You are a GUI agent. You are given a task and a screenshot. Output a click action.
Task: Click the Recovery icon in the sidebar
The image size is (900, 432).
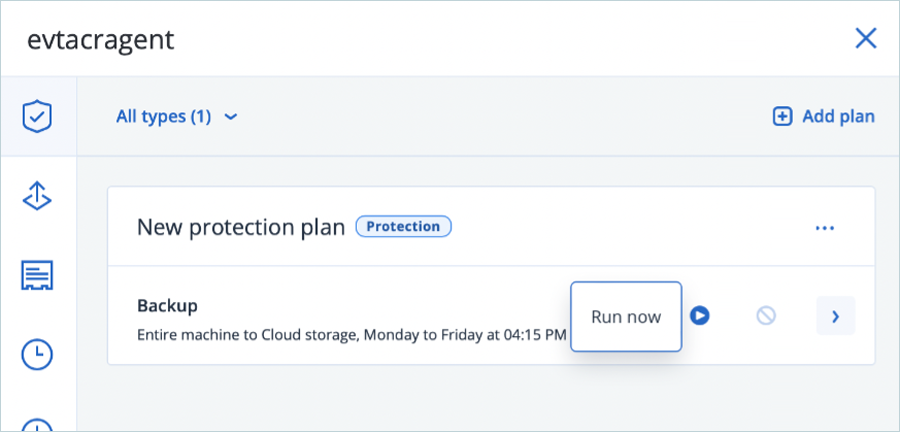coord(37,196)
